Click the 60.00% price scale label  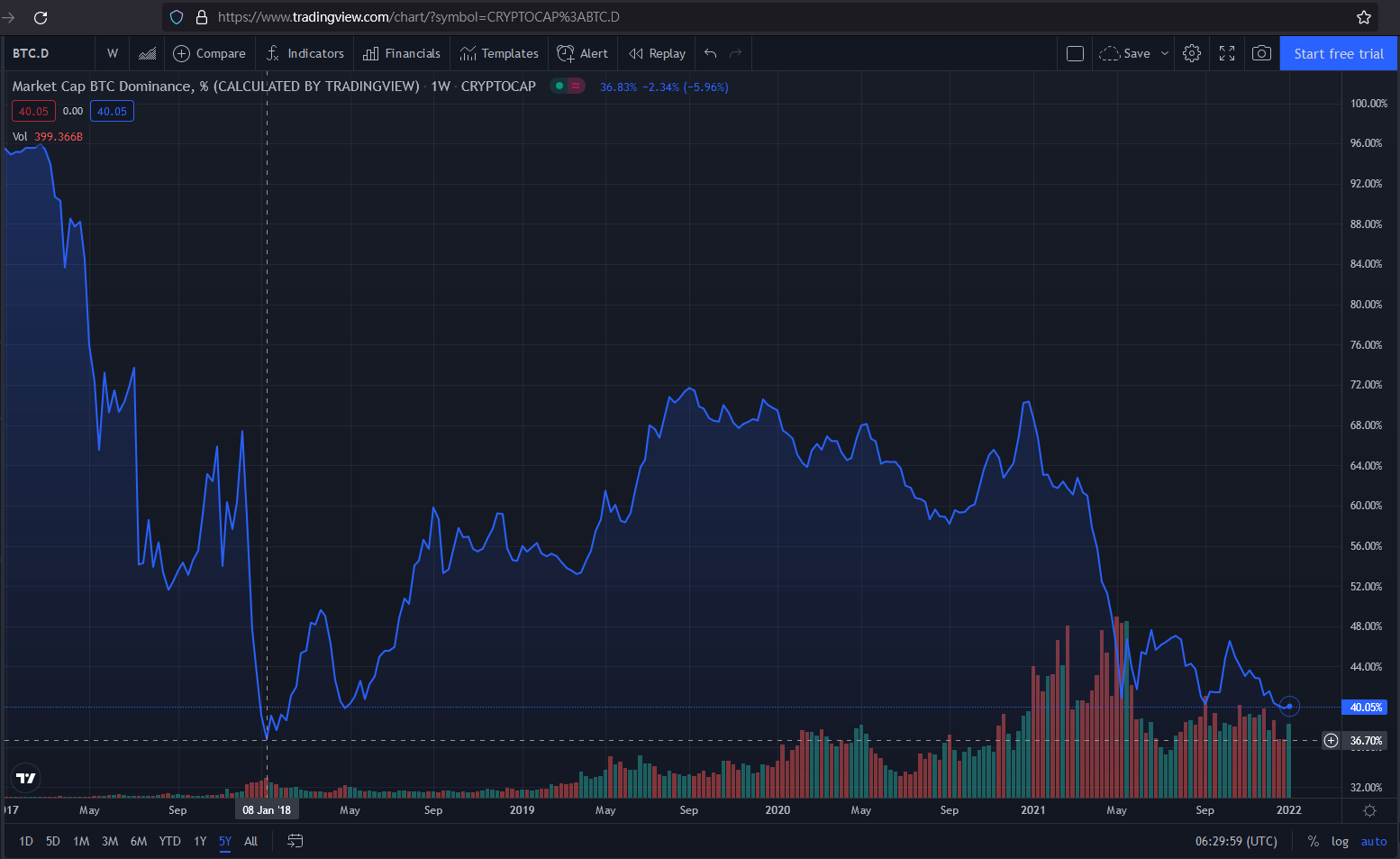coord(1366,506)
